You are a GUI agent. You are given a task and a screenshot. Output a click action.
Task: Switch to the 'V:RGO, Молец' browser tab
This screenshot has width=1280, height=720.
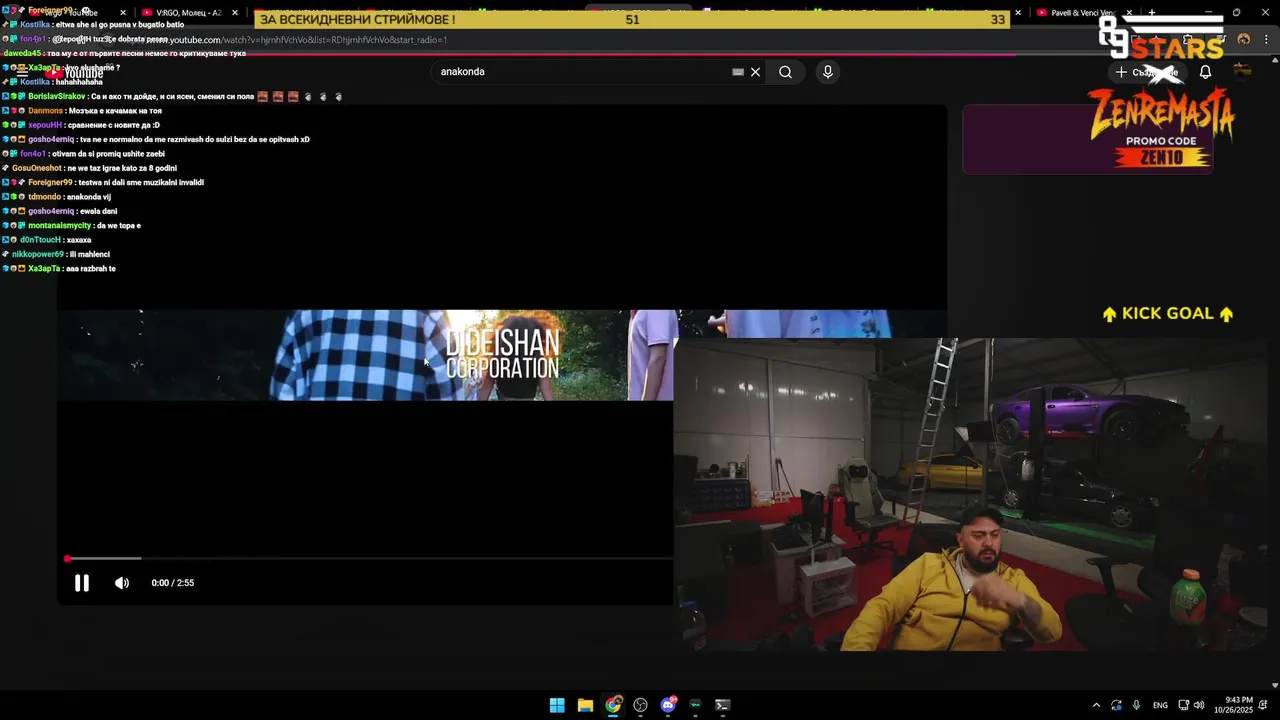pos(188,13)
